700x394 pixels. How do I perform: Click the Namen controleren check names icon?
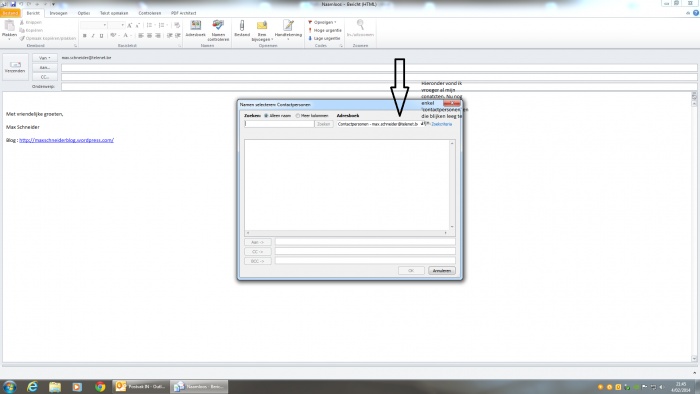(x=218, y=30)
